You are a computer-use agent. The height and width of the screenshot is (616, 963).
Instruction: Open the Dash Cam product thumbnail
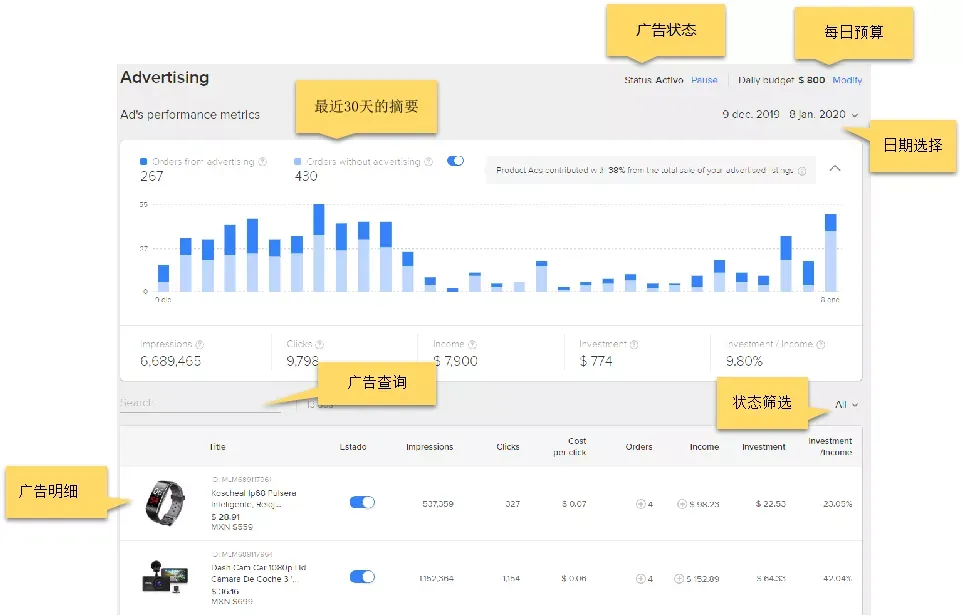165,576
